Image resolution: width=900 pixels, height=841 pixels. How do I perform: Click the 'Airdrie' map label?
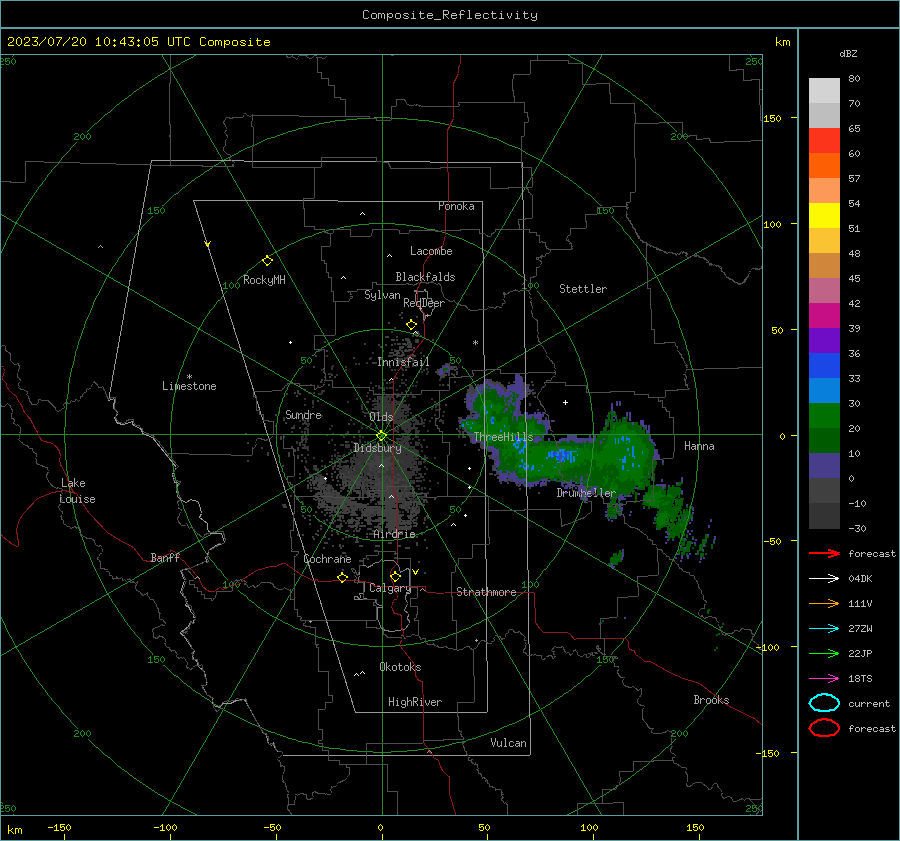[394, 534]
